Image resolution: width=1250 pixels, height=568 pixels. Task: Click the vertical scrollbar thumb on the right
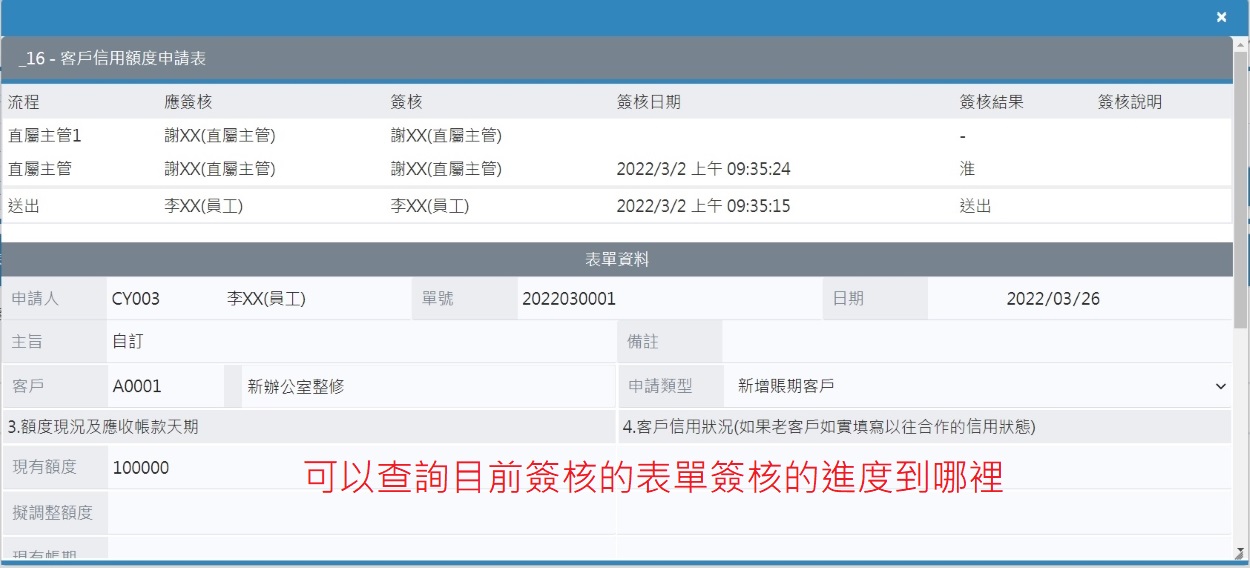point(1240,190)
